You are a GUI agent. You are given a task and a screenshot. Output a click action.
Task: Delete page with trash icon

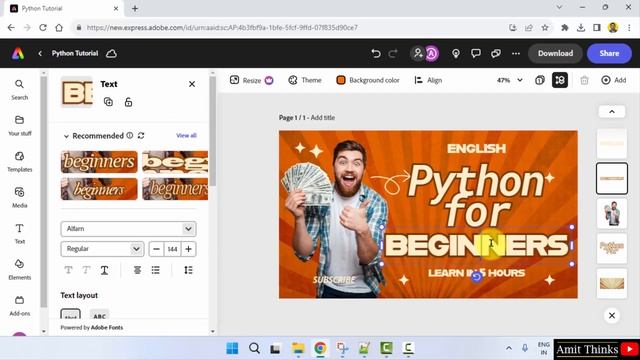(584, 80)
